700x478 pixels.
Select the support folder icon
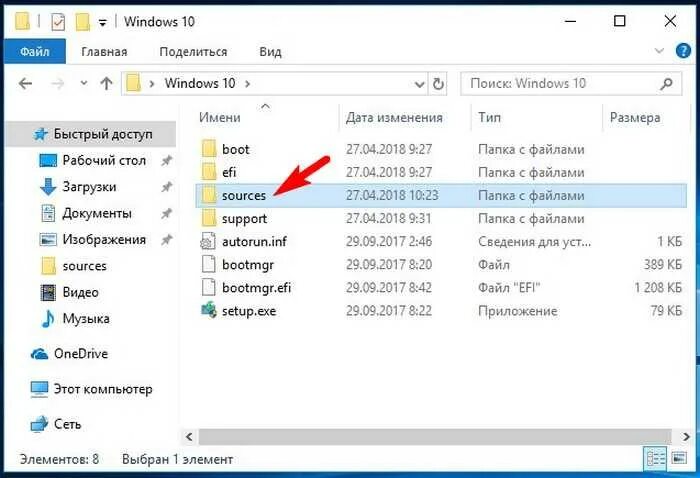pyautogui.click(x=209, y=218)
